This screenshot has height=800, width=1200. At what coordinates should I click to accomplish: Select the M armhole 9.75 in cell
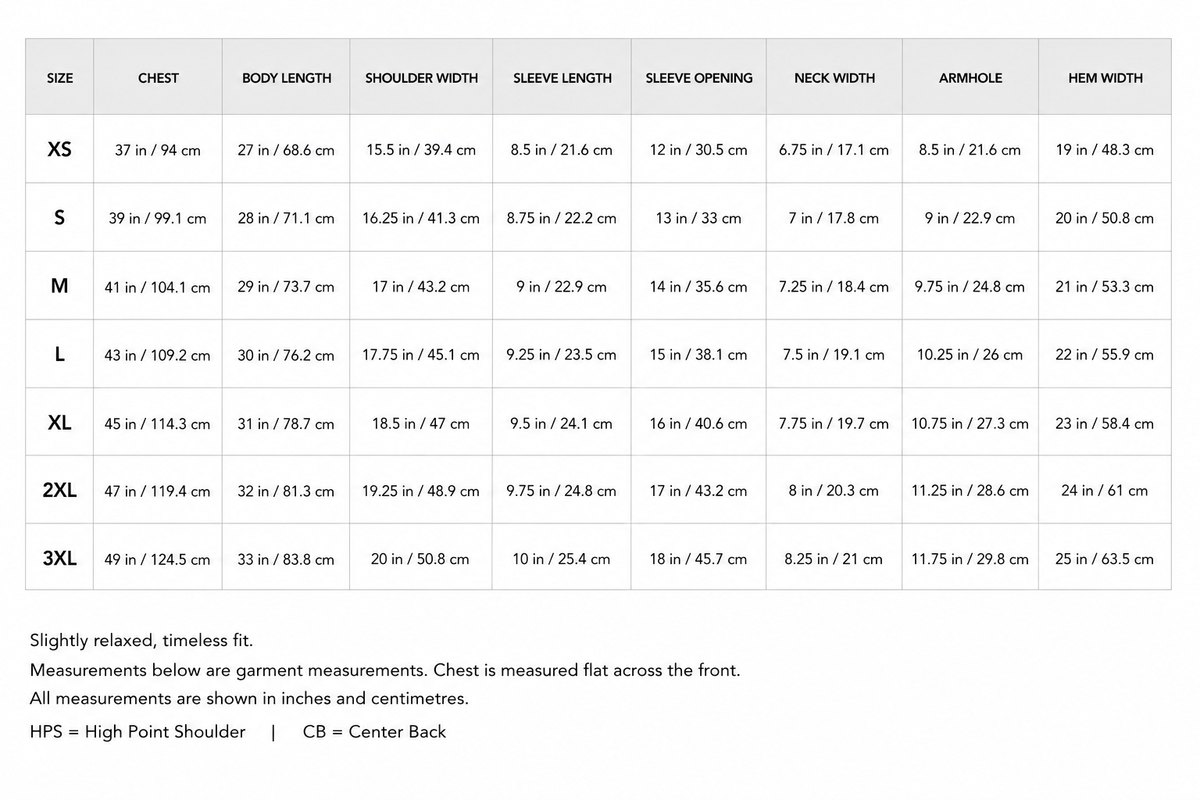point(970,287)
